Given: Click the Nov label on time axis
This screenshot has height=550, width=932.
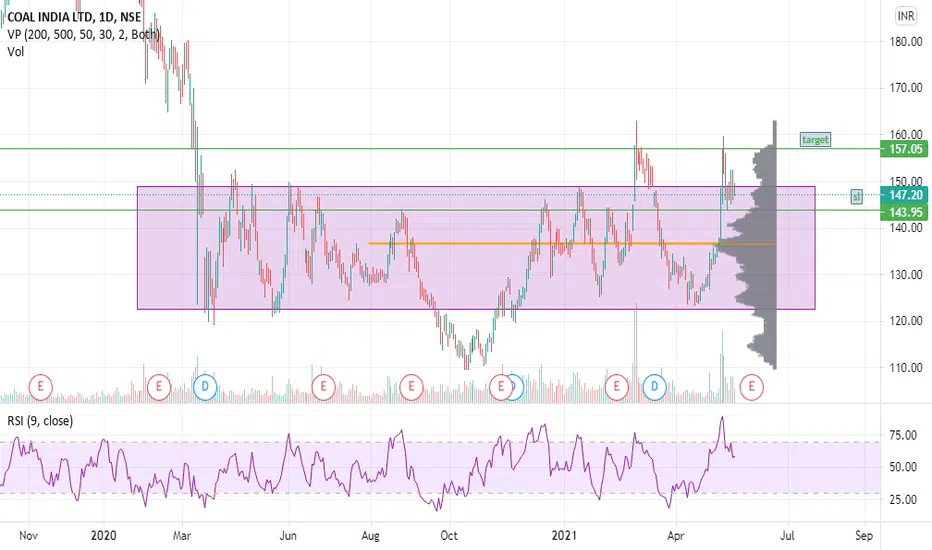Looking at the screenshot, I should coord(29,536).
